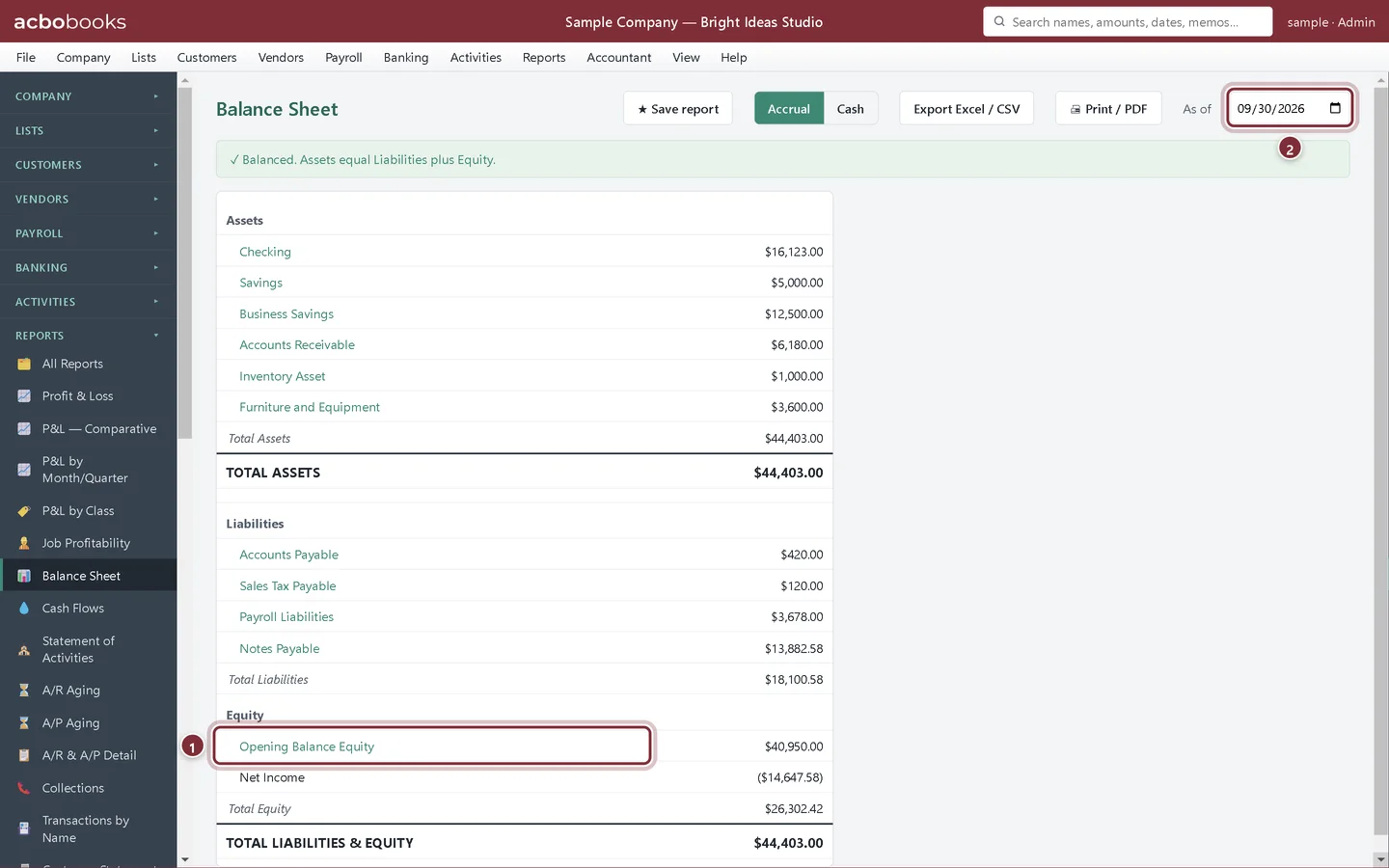
Task: Open the View menu
Action: pyautogui.click(x=686, y=58)
